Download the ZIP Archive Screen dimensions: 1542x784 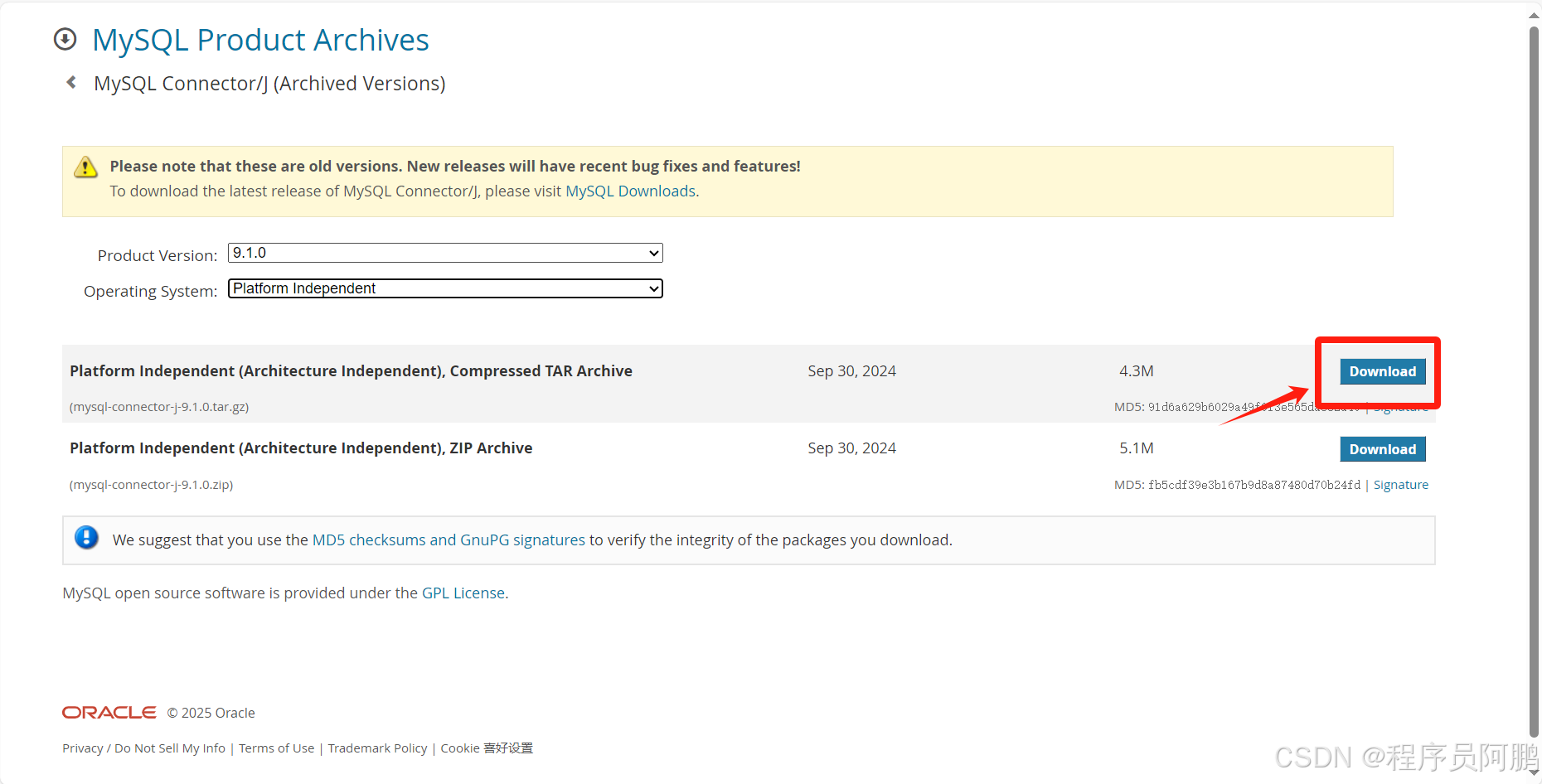coord(1382,449)
